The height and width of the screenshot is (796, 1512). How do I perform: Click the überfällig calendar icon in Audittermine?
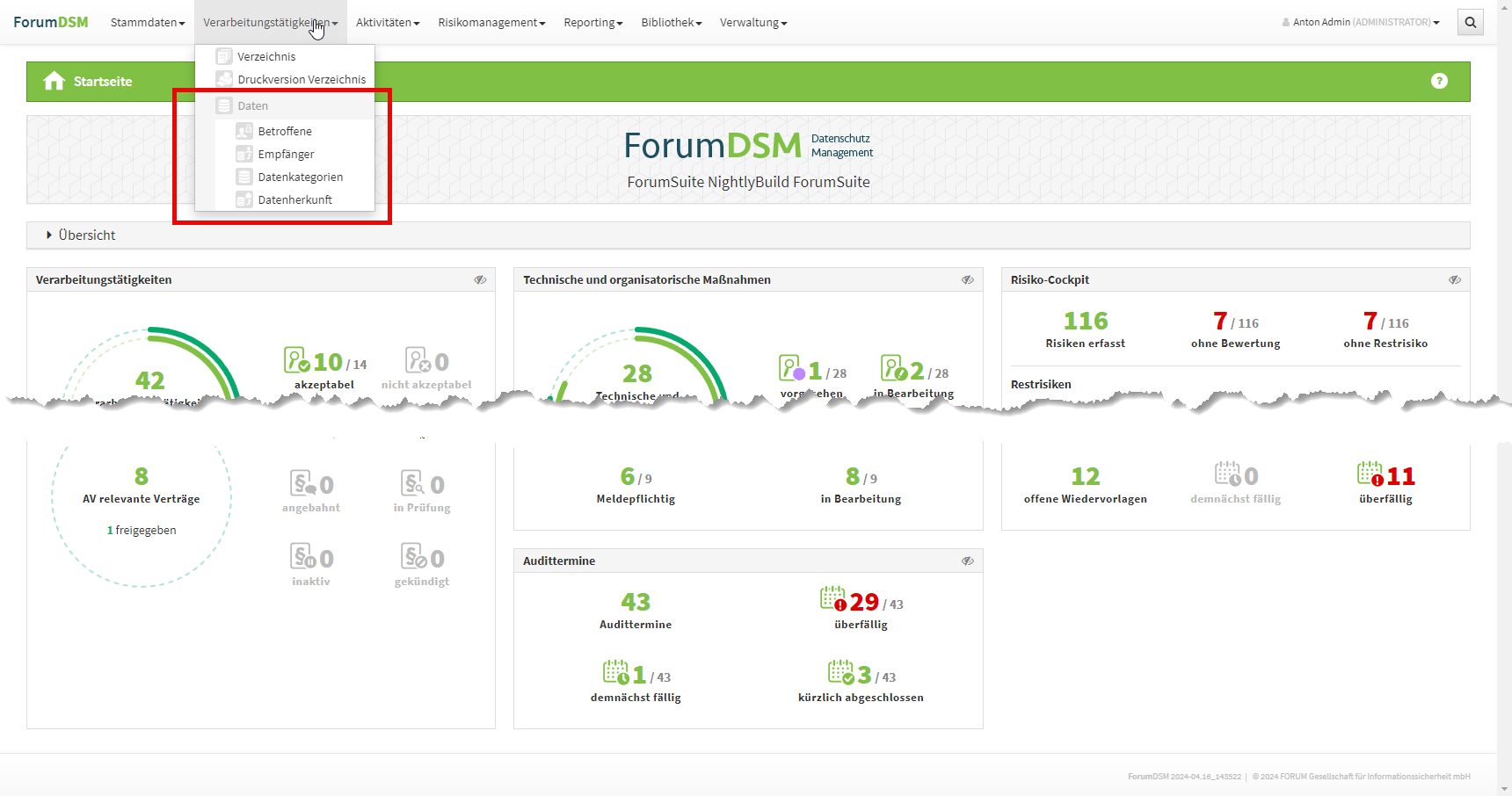(x=832, y=599)
